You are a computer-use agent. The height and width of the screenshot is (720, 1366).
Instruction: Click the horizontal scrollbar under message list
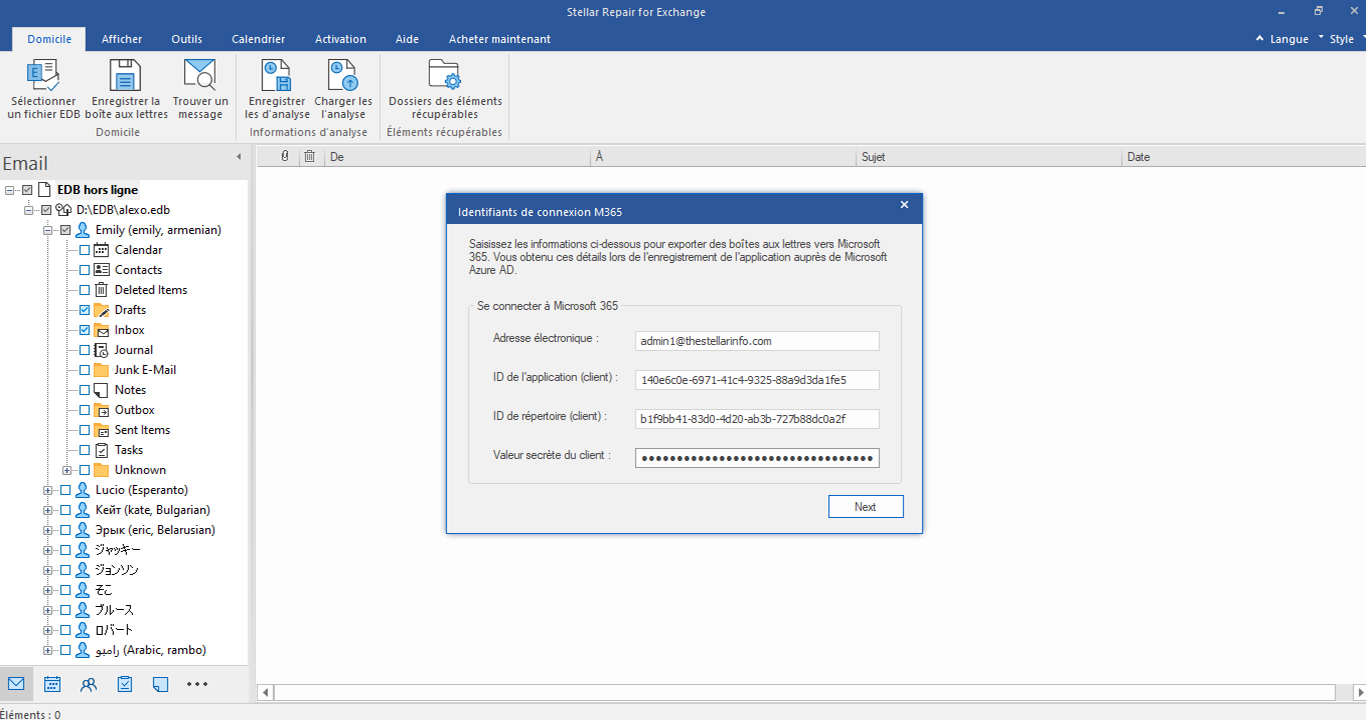(805, 692)
